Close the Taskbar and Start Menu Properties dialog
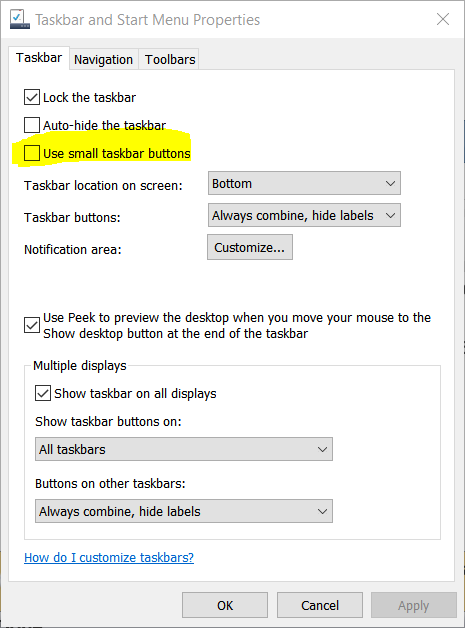 (x=443, y=19)
